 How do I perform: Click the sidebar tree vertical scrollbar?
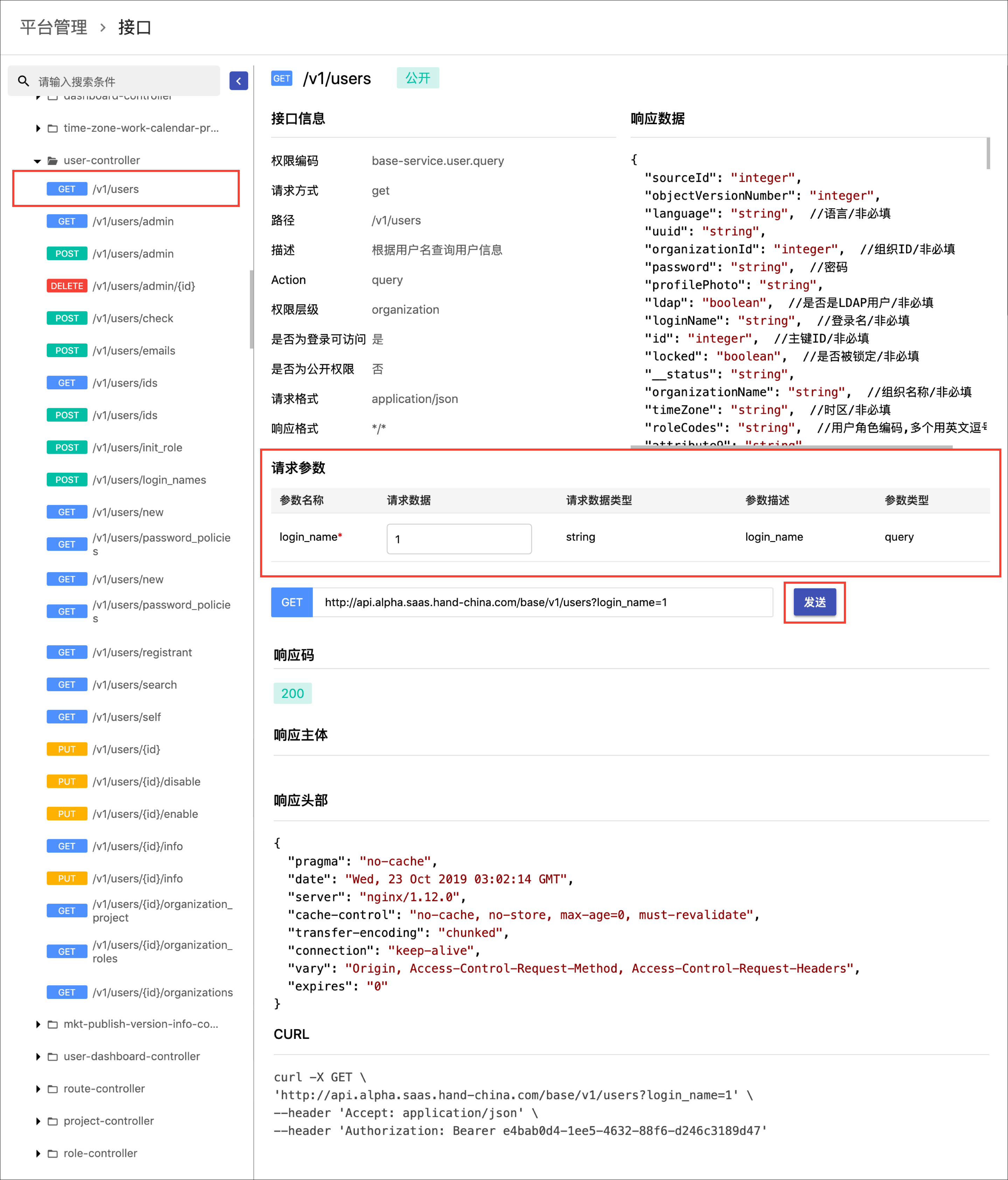pos(251,309)
